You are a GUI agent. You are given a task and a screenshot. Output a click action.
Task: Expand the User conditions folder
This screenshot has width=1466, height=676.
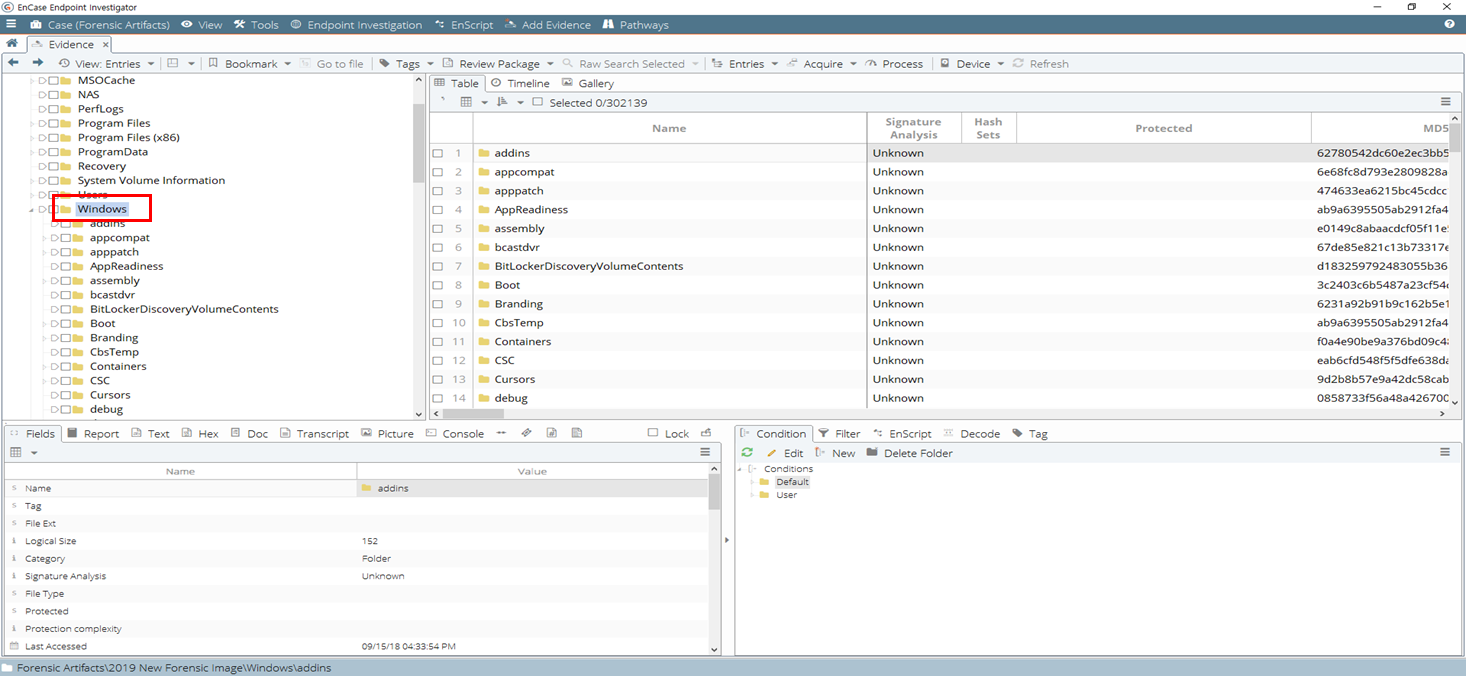coord(753,495)
